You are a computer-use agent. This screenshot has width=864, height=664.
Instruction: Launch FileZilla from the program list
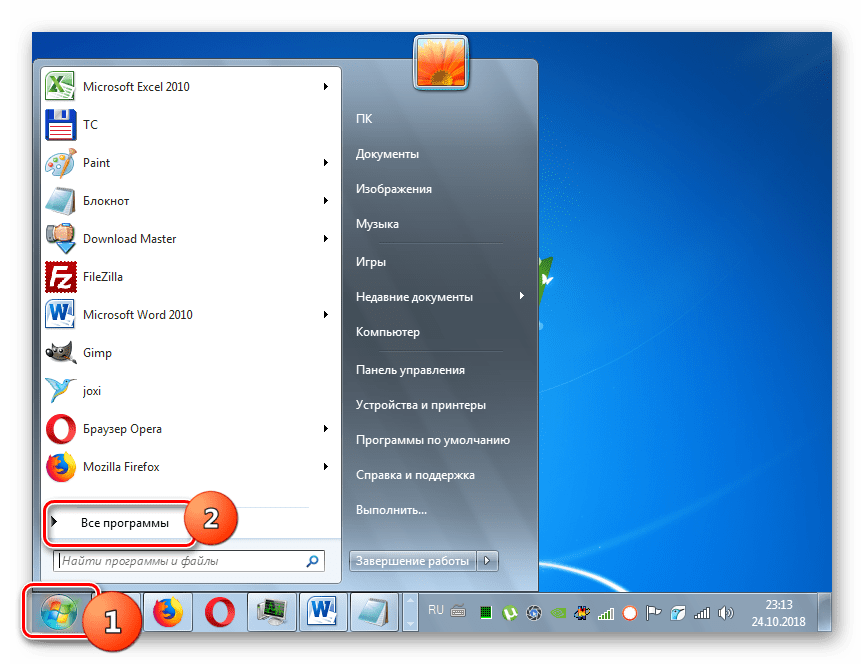(x=102, y=277)
